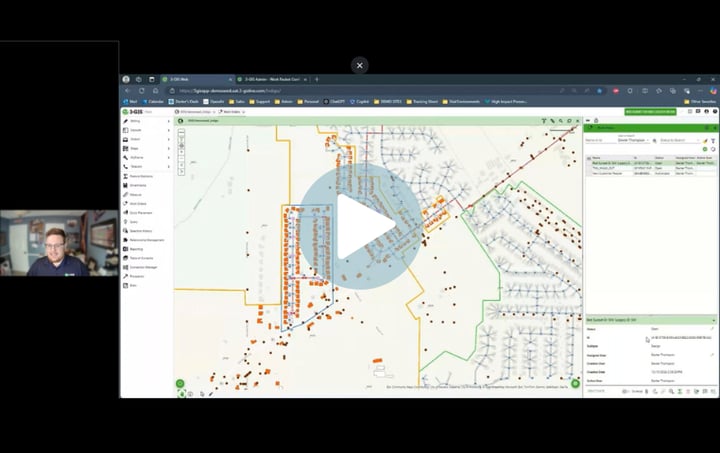
Task: Click the green banner button in the app header
Action: point(650,112)
